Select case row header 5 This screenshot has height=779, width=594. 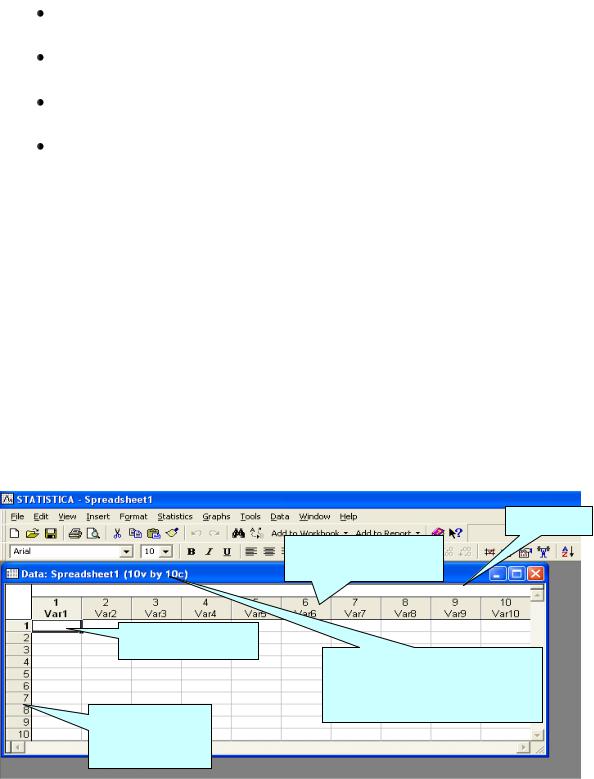18,674
